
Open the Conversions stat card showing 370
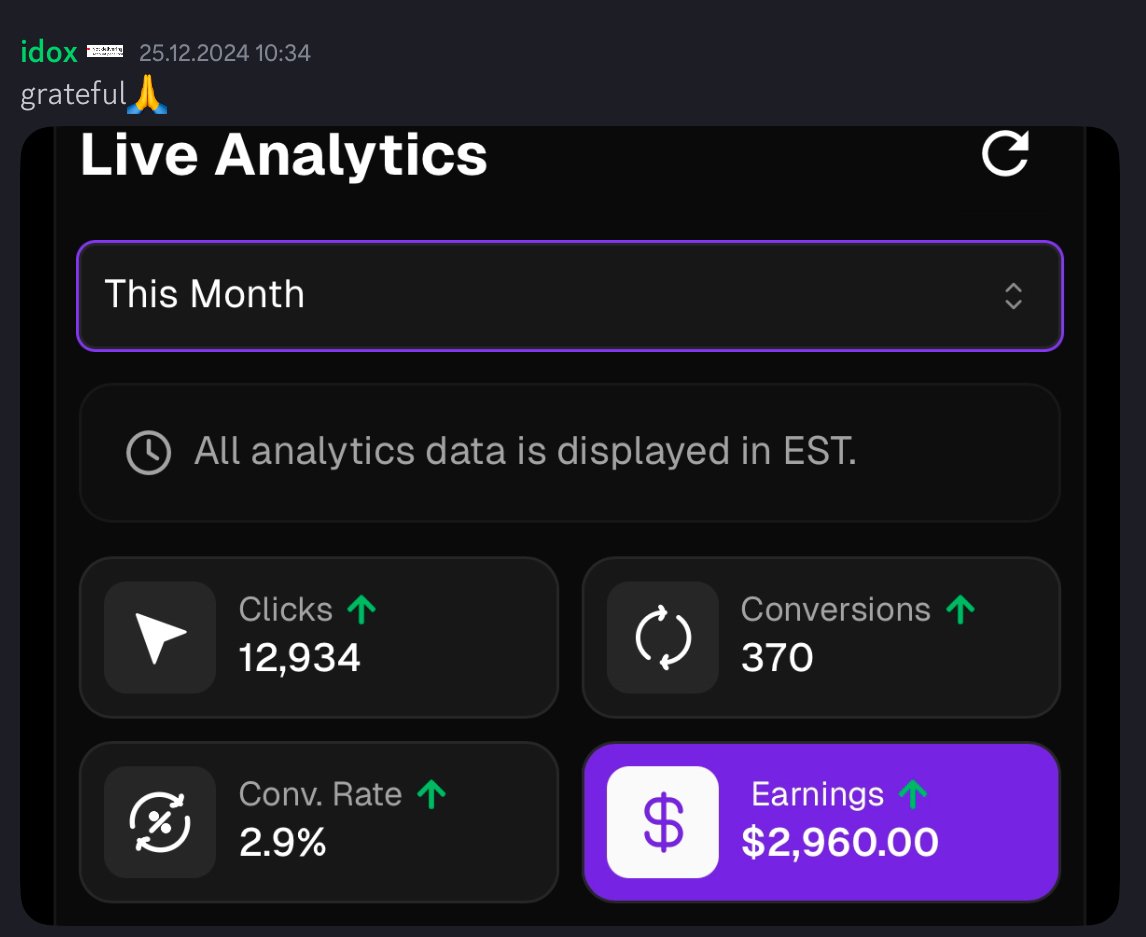tap(821, 637)
